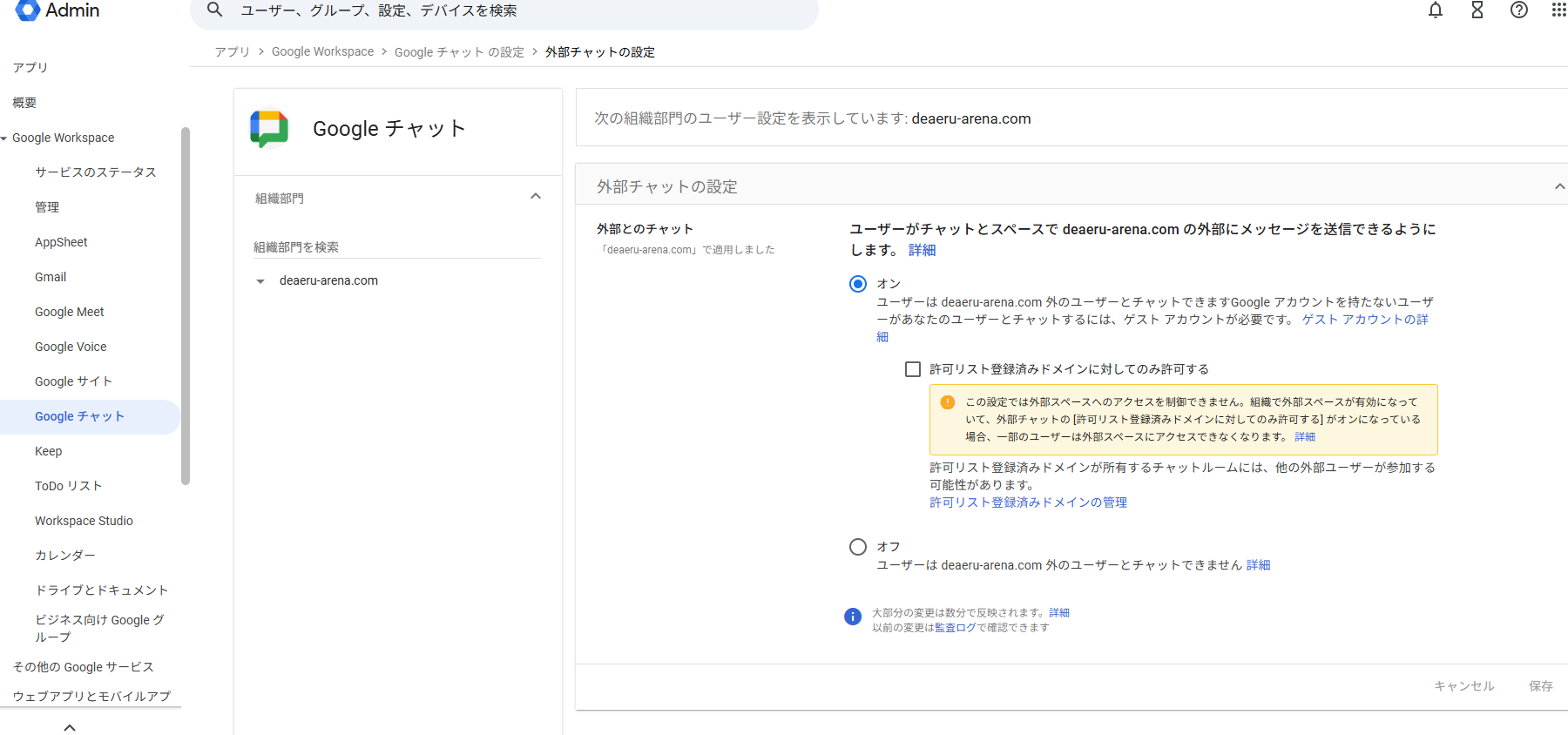The height and width of the screenshot is (735, 1568).
Task: Click 詳細 link beside 大部分の変更
Action: tap(1059, 613)
